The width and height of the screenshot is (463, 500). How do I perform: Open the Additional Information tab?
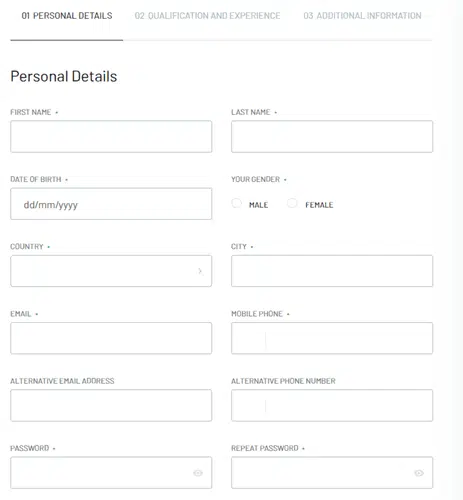tap(362, 16)
